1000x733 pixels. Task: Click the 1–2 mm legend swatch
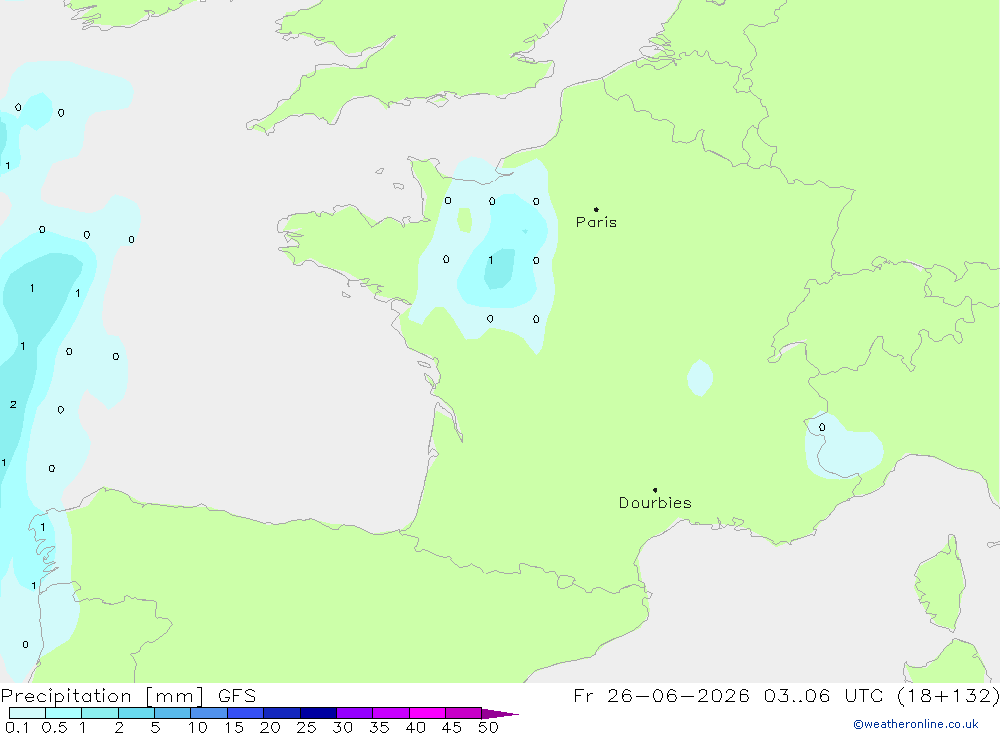coord(100,713)
